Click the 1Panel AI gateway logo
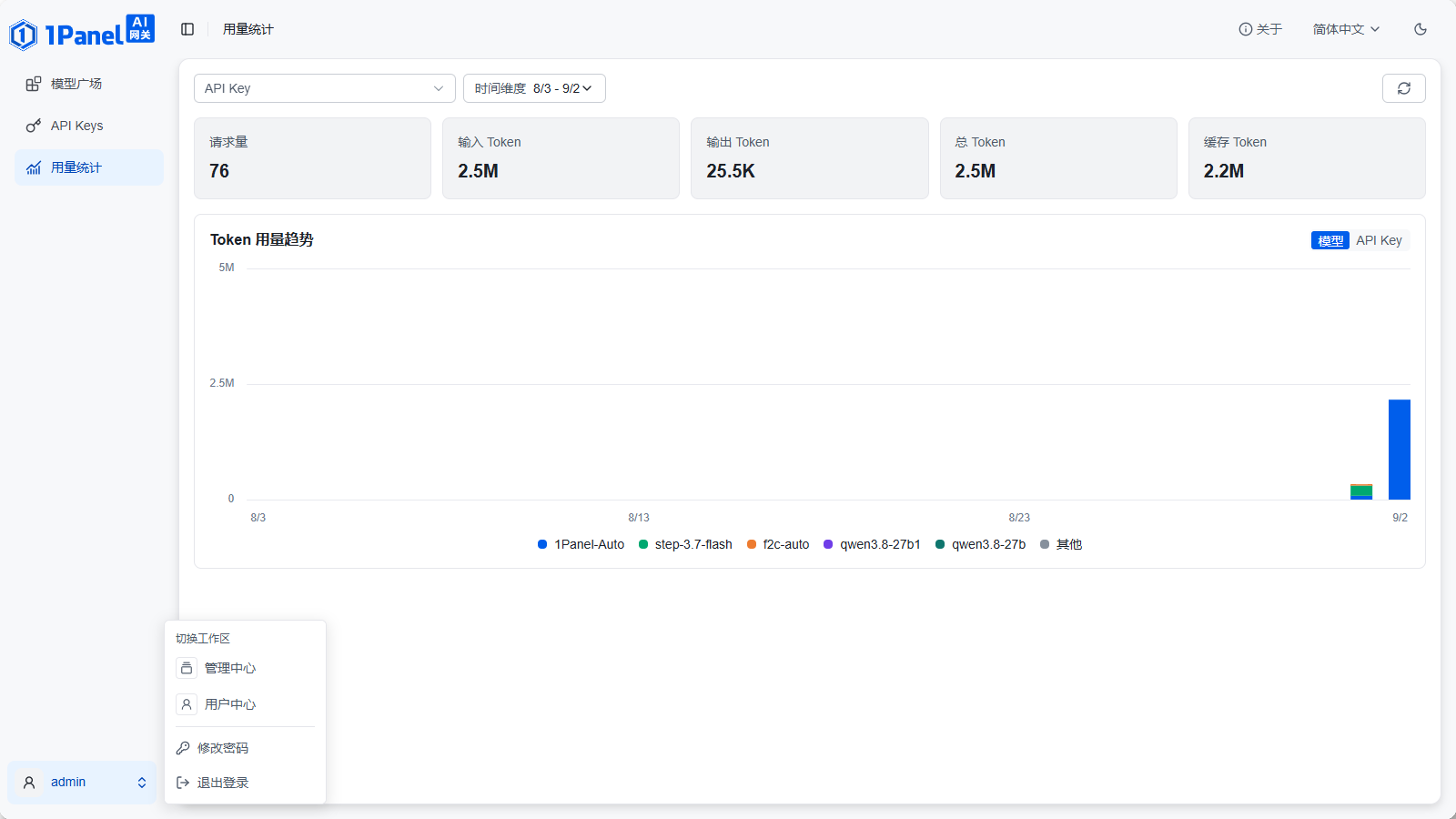This screenshot has height=819, width=1456. 82,33
